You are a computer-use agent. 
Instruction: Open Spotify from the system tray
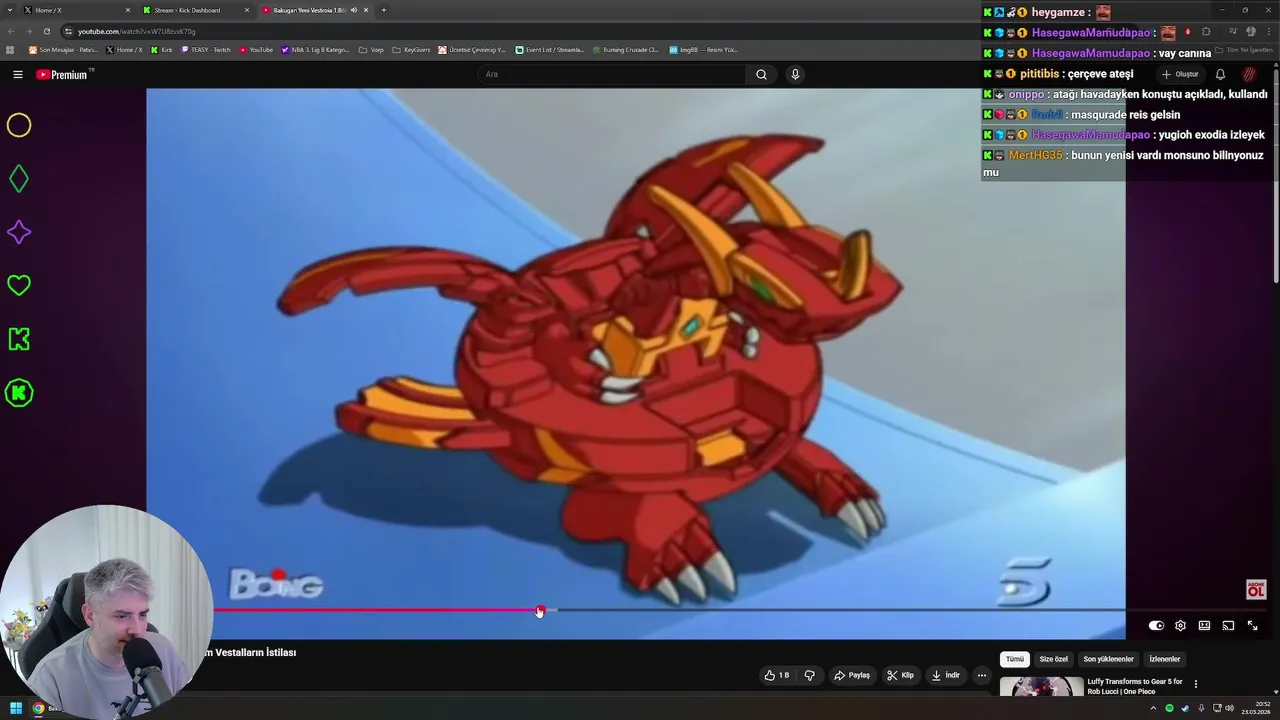click(1169, 708)
